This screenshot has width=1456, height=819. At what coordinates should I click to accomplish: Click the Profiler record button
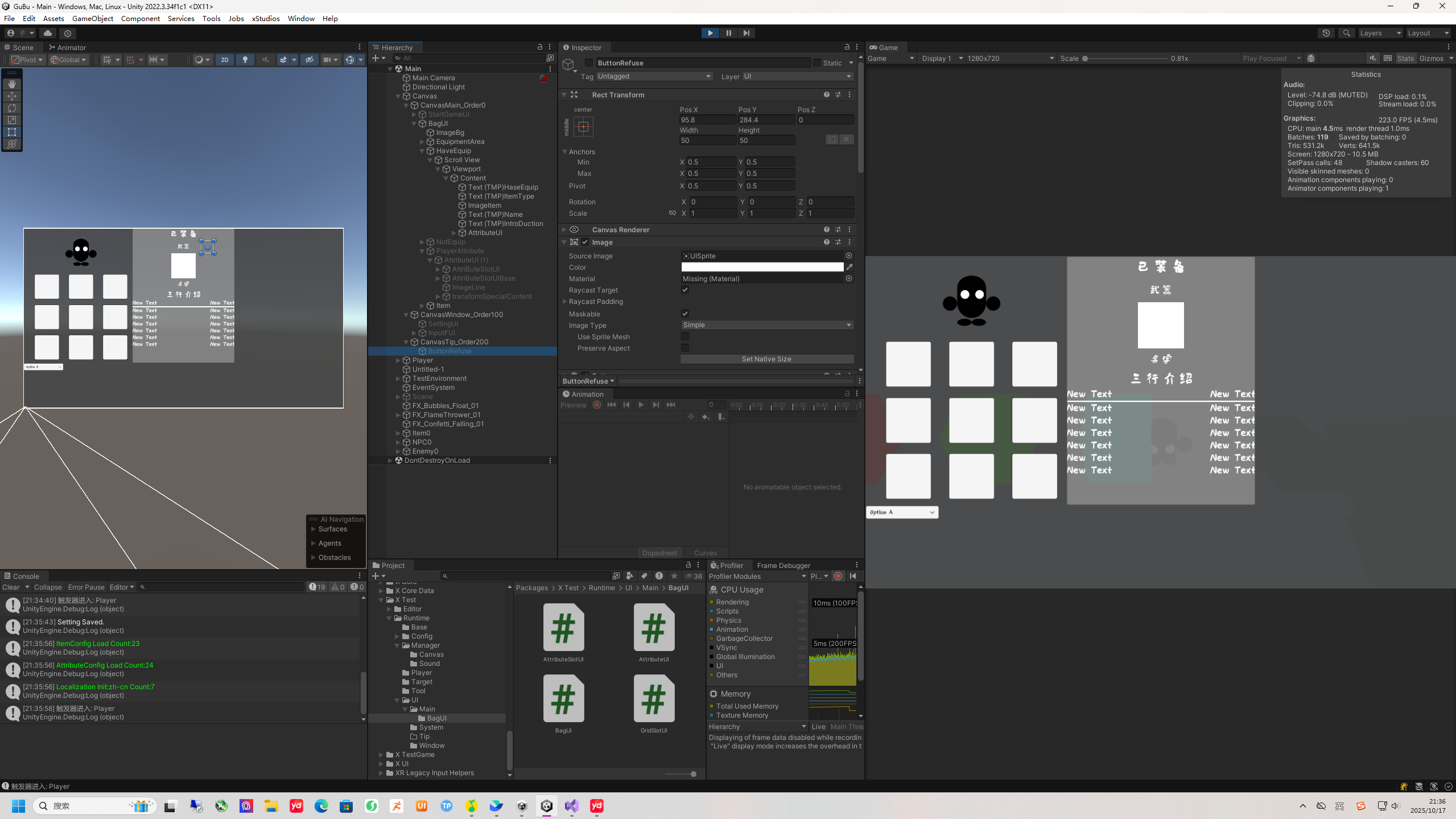(838, 576)
